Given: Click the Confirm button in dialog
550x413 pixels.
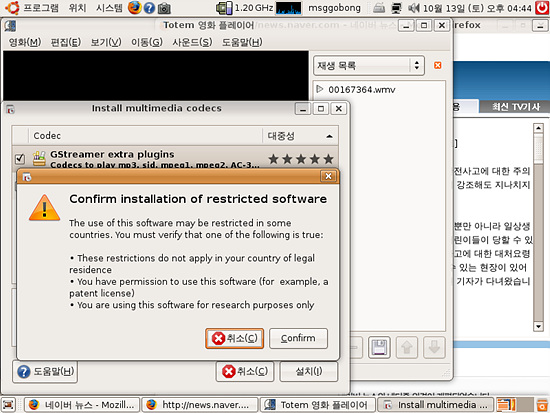Looking at the screenshot, I should point(299,338).
